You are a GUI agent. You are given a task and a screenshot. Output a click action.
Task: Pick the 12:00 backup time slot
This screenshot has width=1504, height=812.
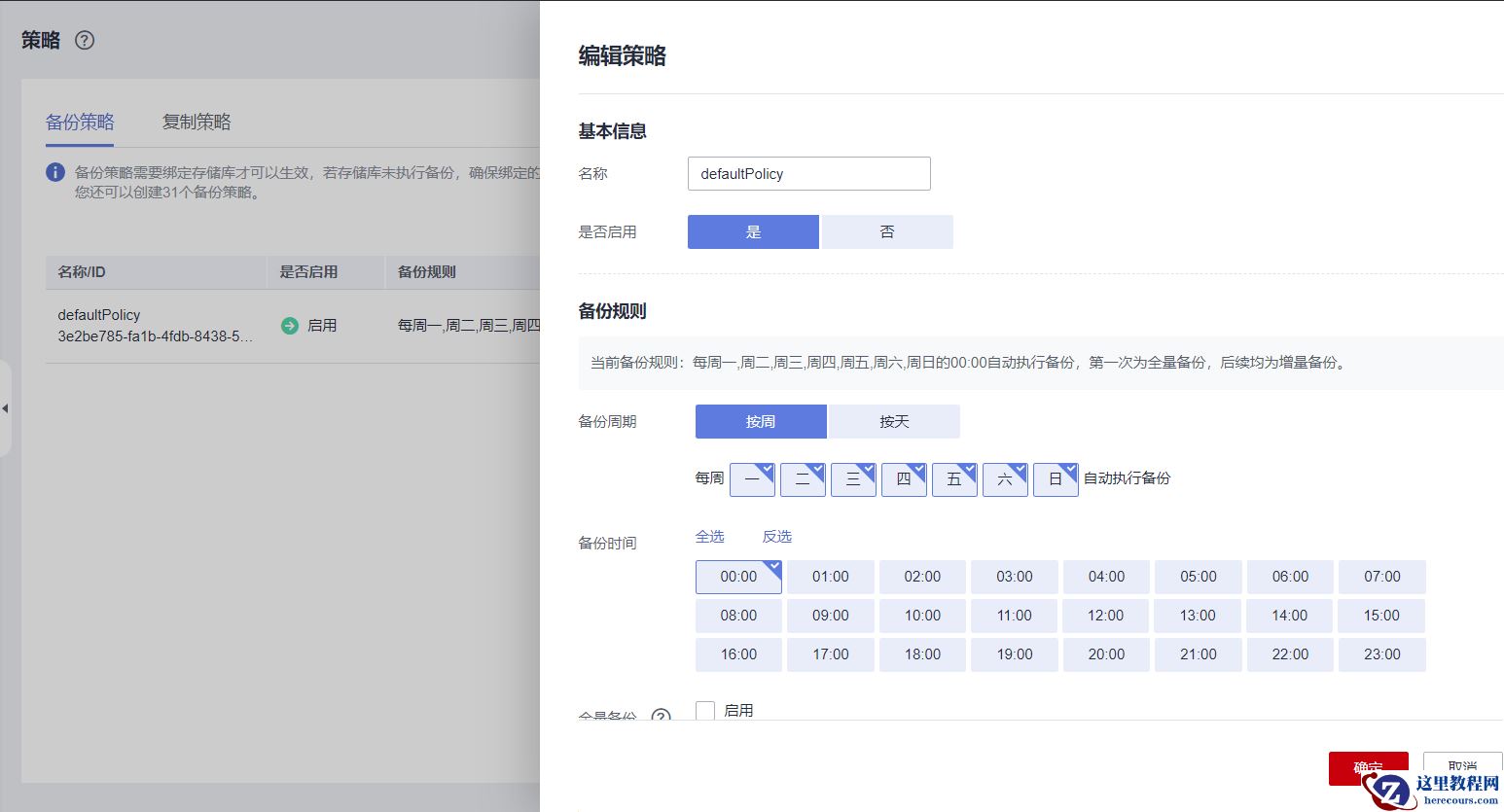[1105, 616]
